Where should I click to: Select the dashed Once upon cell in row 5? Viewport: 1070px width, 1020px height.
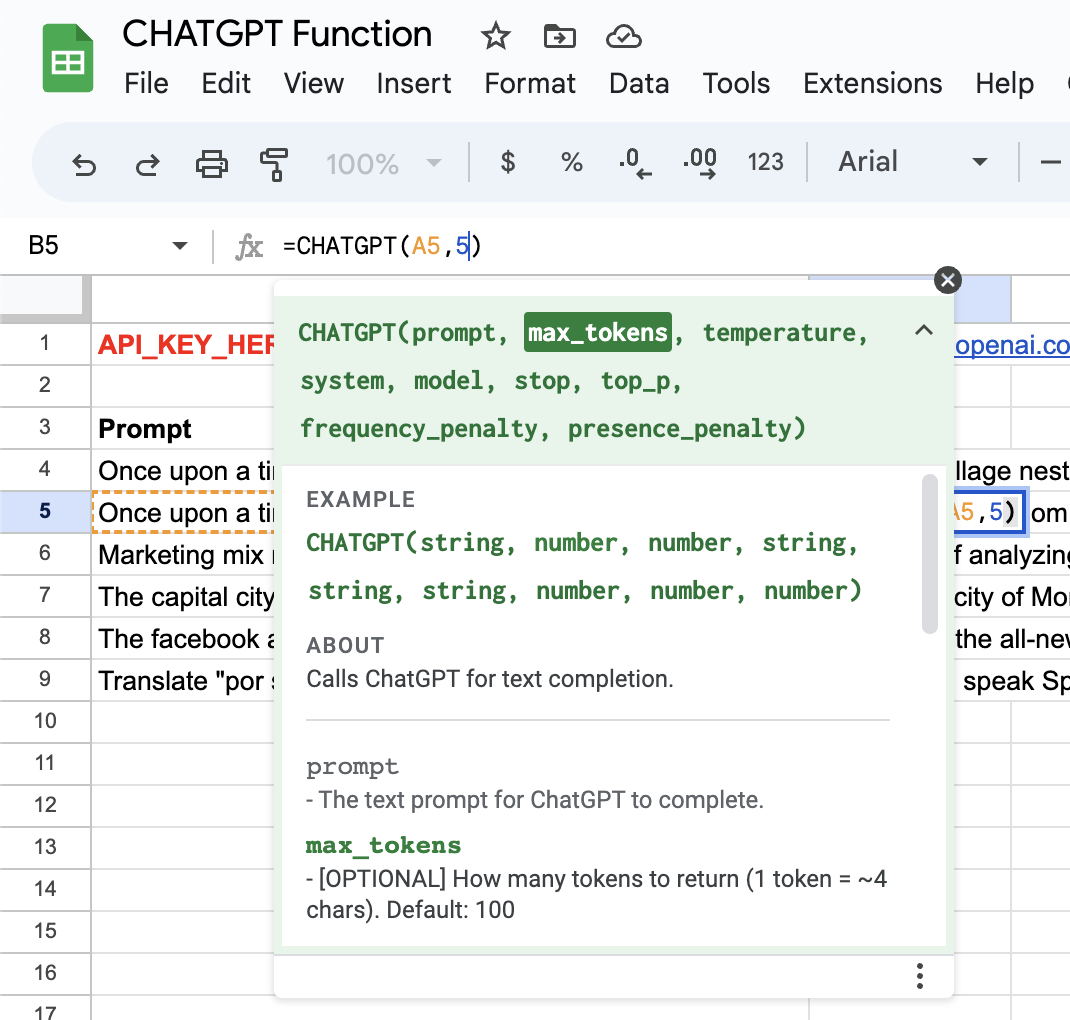tap(183, 512)
